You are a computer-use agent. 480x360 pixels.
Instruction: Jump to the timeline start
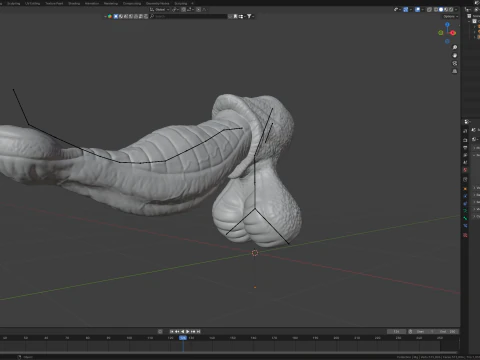pyautogui.click(x=172, y=331)
